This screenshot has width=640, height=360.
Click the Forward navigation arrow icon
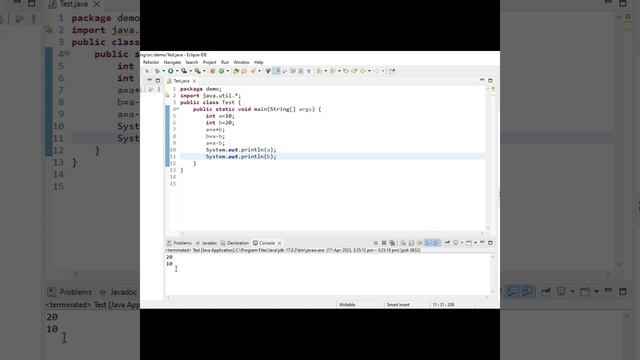pos(376,71)
